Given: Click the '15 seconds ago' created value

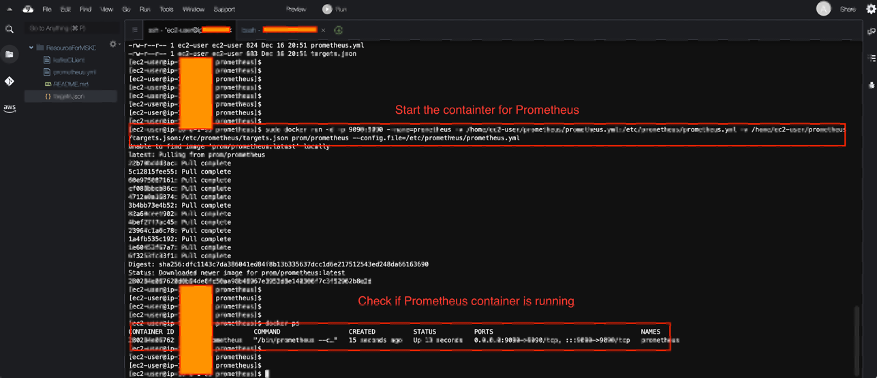Looking at the screenshot, I should (375, 340).
